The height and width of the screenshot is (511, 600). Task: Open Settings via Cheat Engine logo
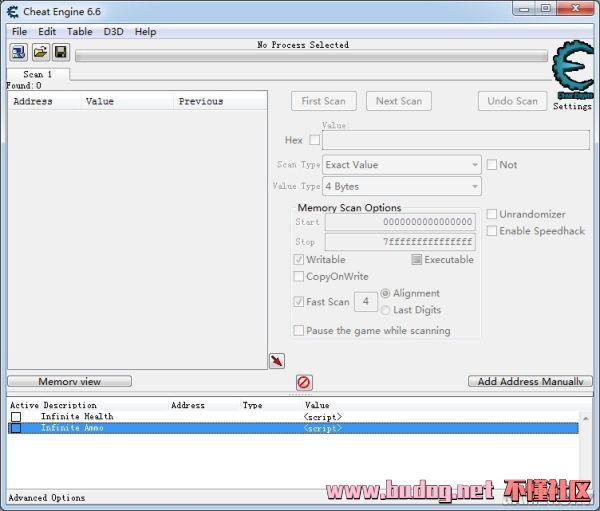[573, 69]
